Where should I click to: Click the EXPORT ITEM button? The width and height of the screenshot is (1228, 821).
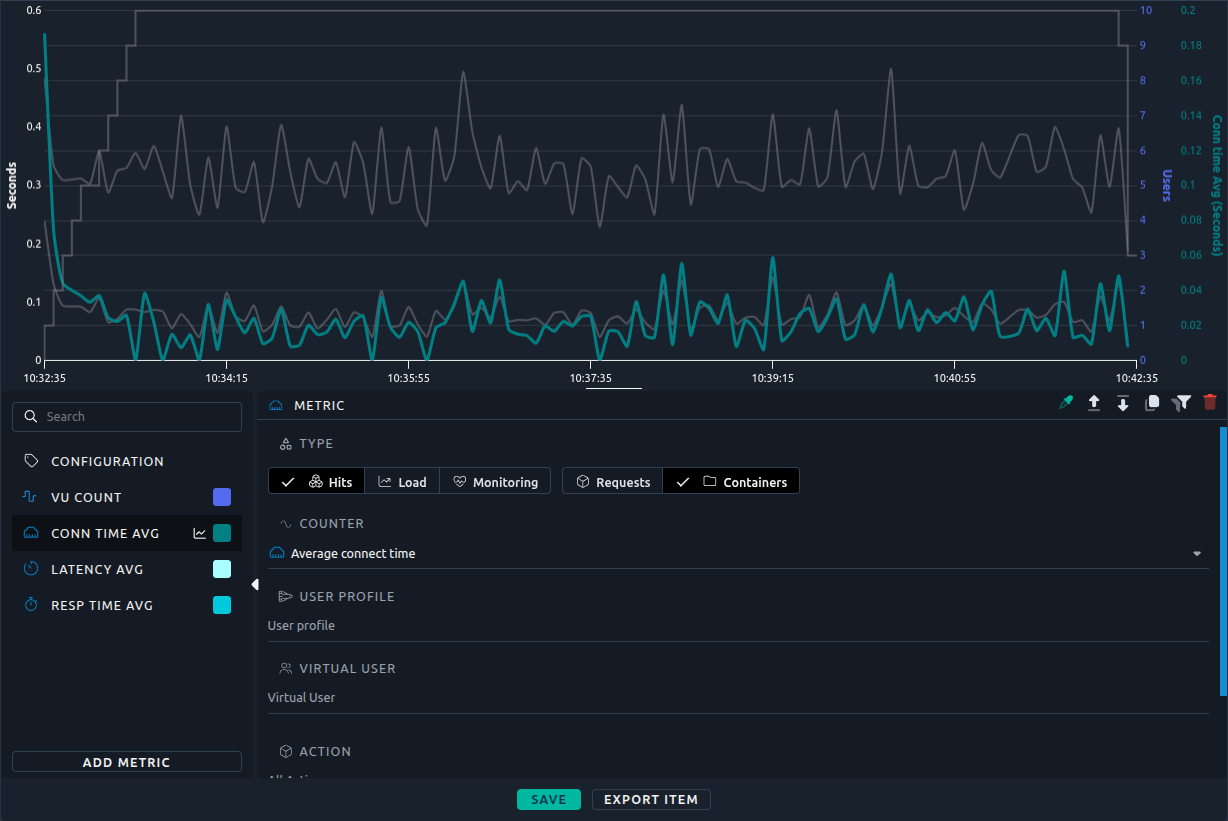[x=651, y=799]
